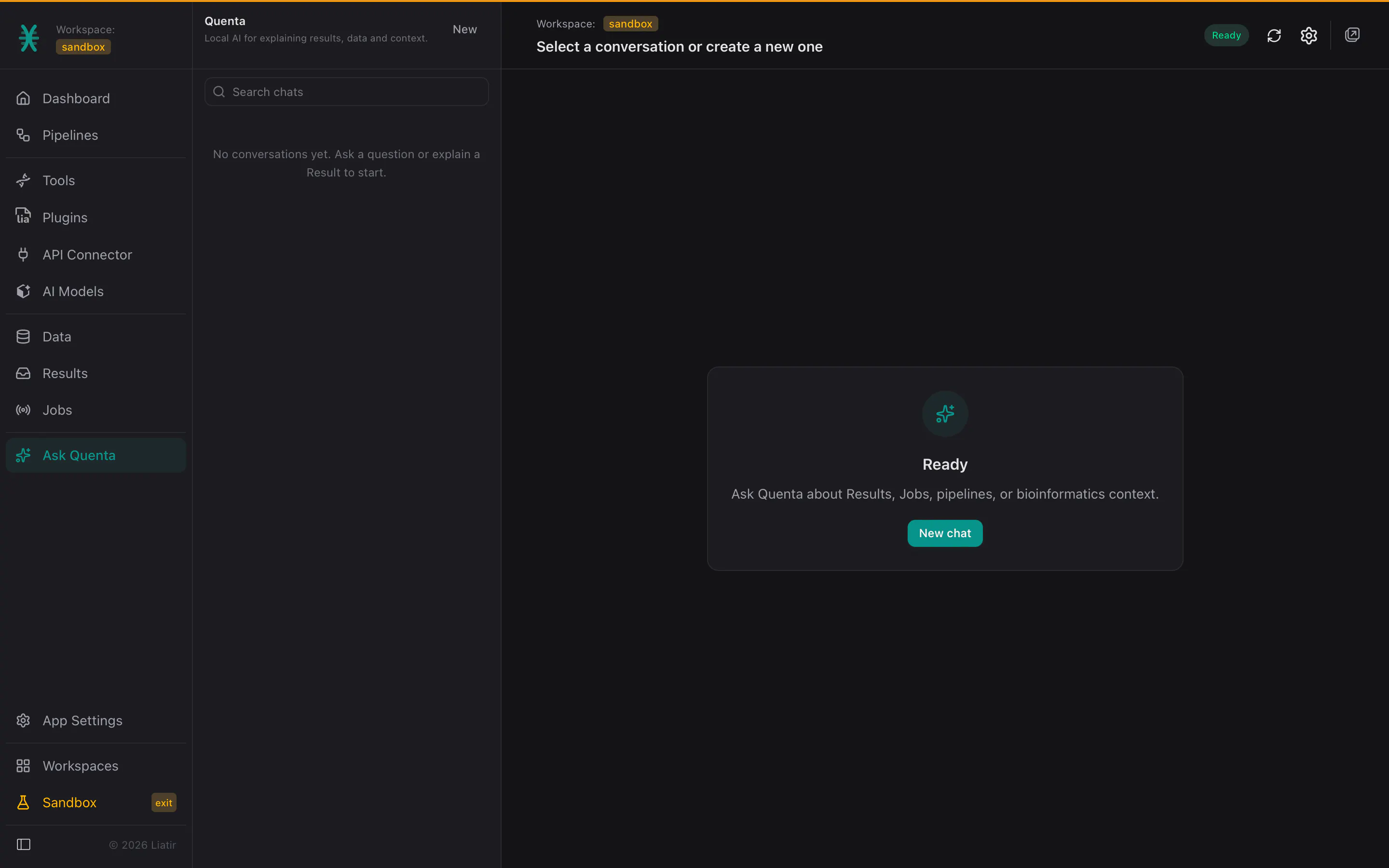Image resolution: width=1389 pixels, height=868 pixels.
Task: Open Workspaces from the sidebar
Action: coord(95,766)
